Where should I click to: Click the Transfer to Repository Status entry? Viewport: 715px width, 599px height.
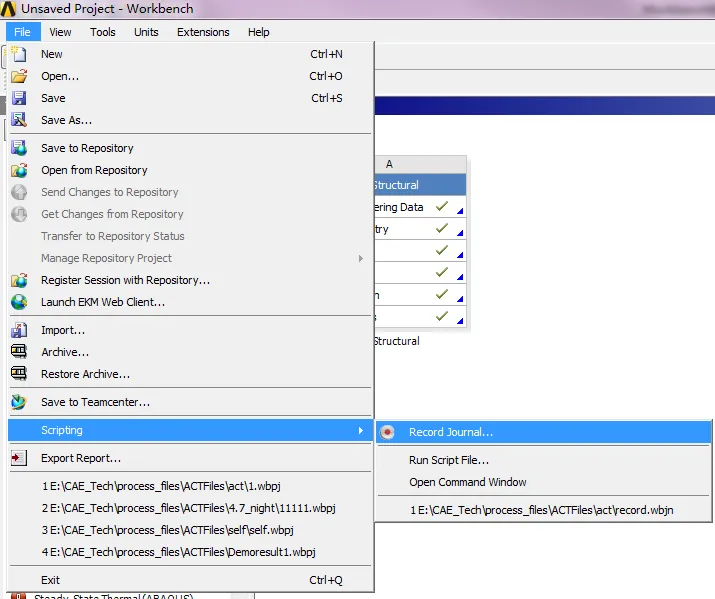pyautogui.click(x=191, y=236)
